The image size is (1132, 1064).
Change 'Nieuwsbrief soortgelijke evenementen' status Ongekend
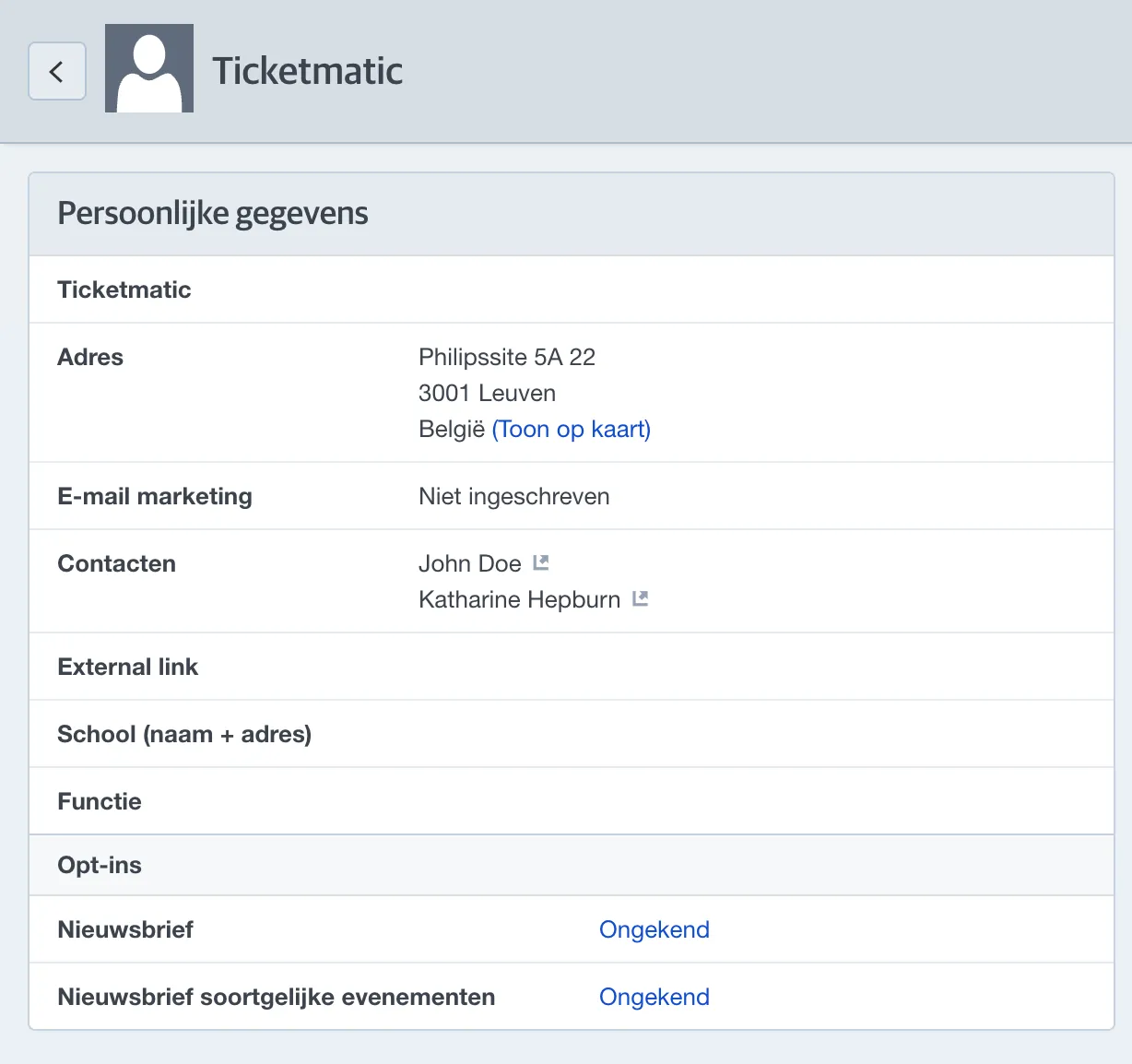point(654,997)
